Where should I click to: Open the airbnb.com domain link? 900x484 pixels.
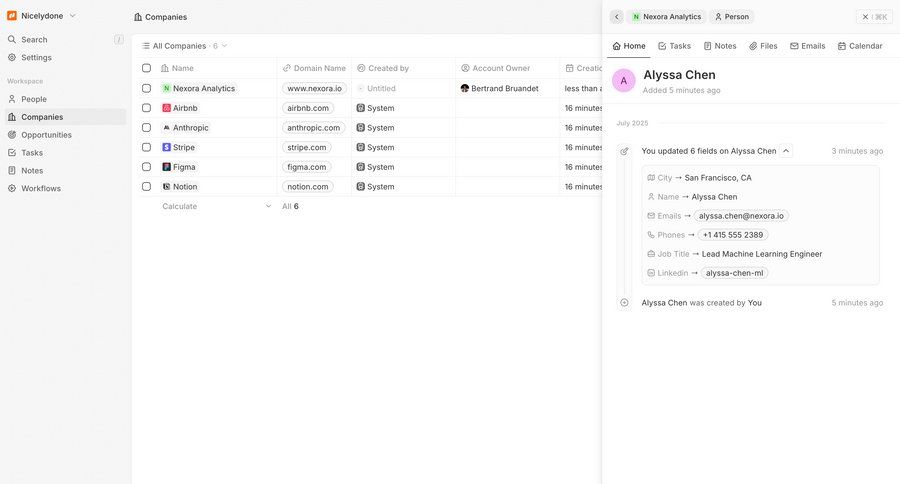[308, 108]
